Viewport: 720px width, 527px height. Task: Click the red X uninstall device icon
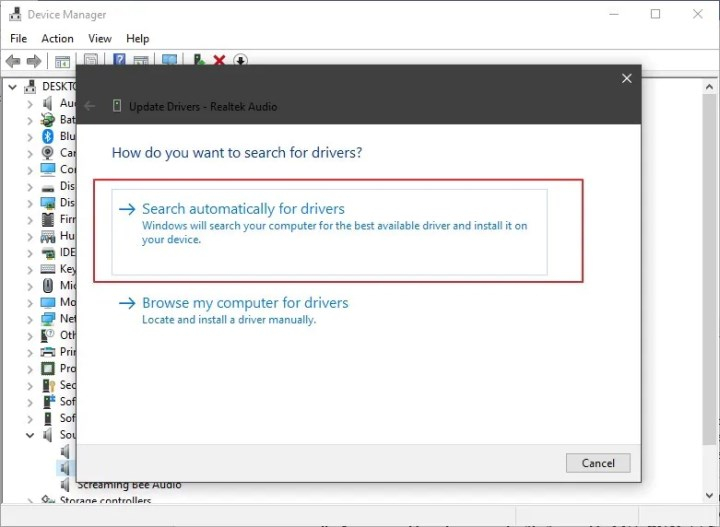tap(219, 61)
